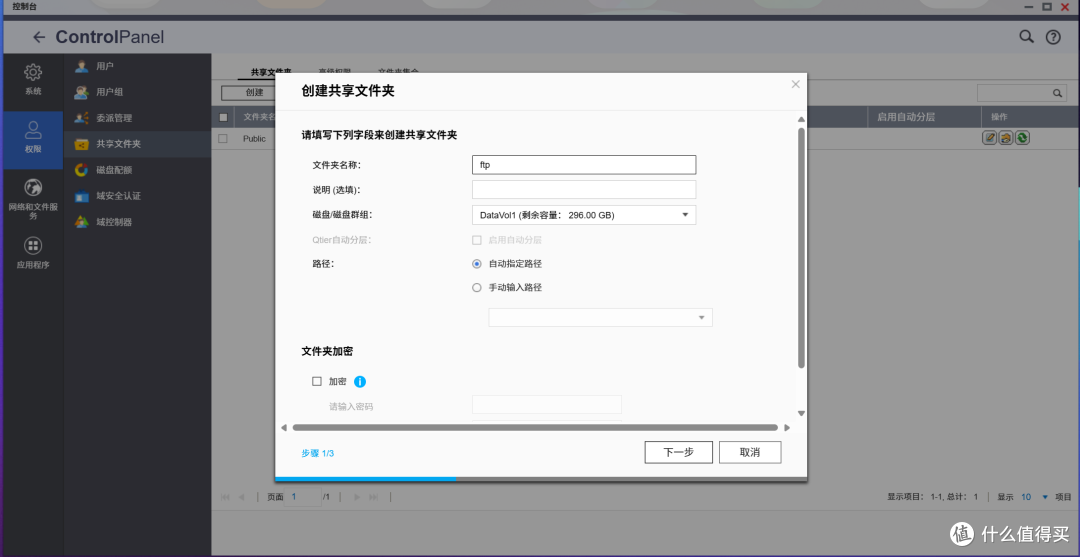Screen dimensions: 1080x557
Task: Open the 系统 section in the sidebar
Action: click(33, 79)
